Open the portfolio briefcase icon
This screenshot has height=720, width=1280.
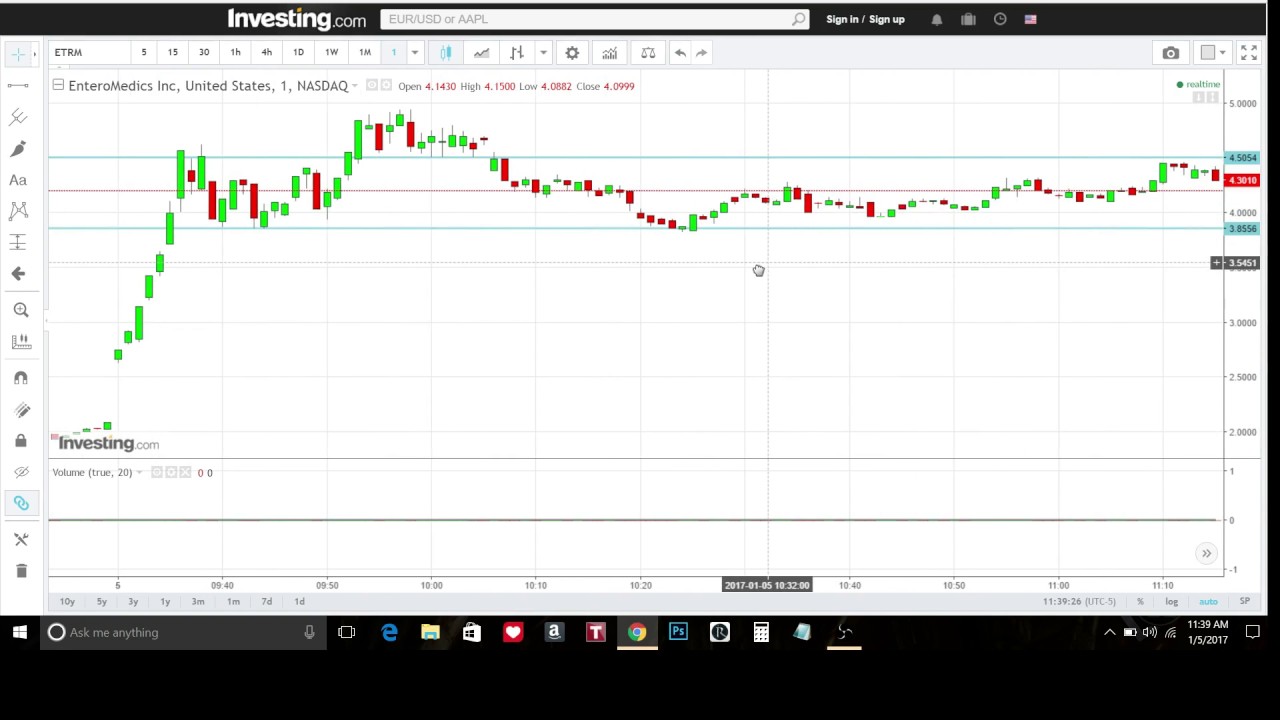(x=968, y=19)
